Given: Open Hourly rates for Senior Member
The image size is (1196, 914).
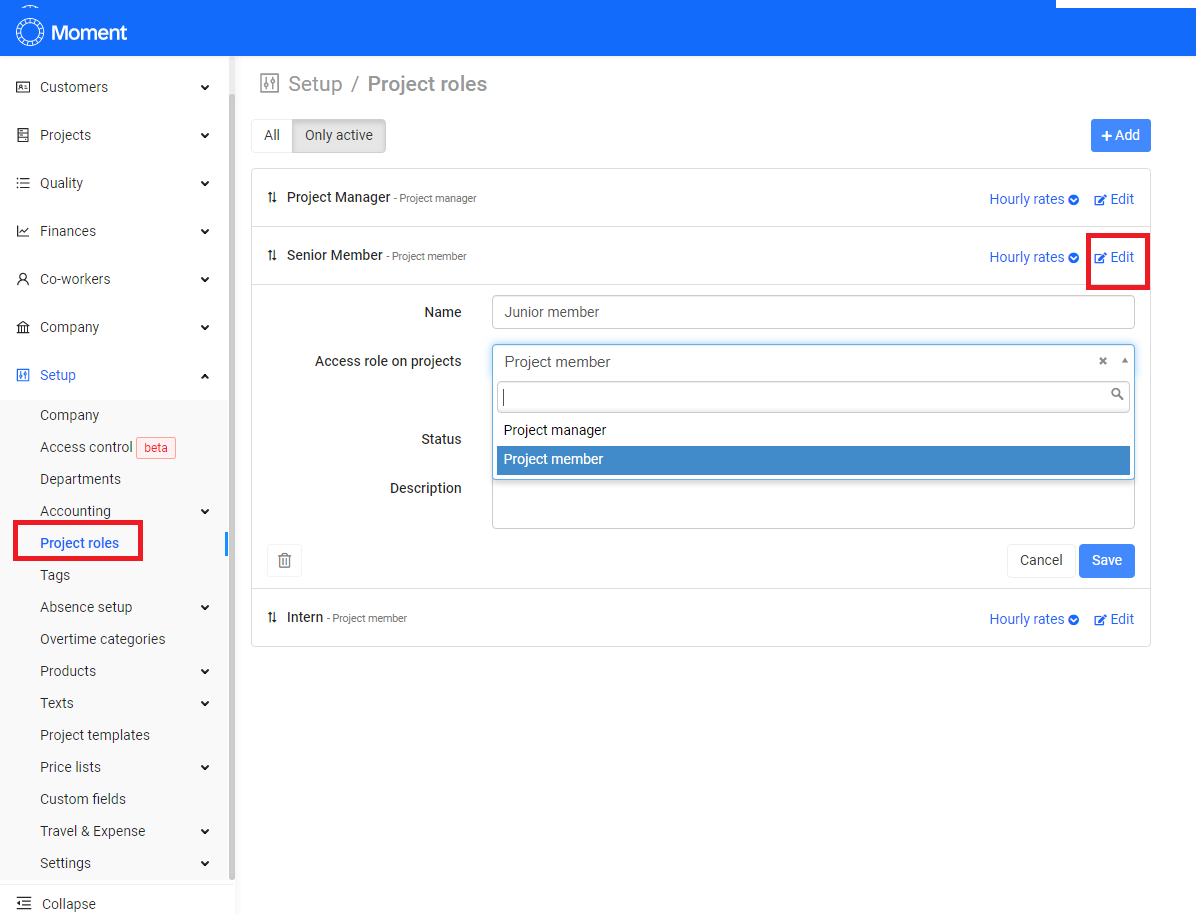Looking at the screenshot, I should tap(1034, 257).
